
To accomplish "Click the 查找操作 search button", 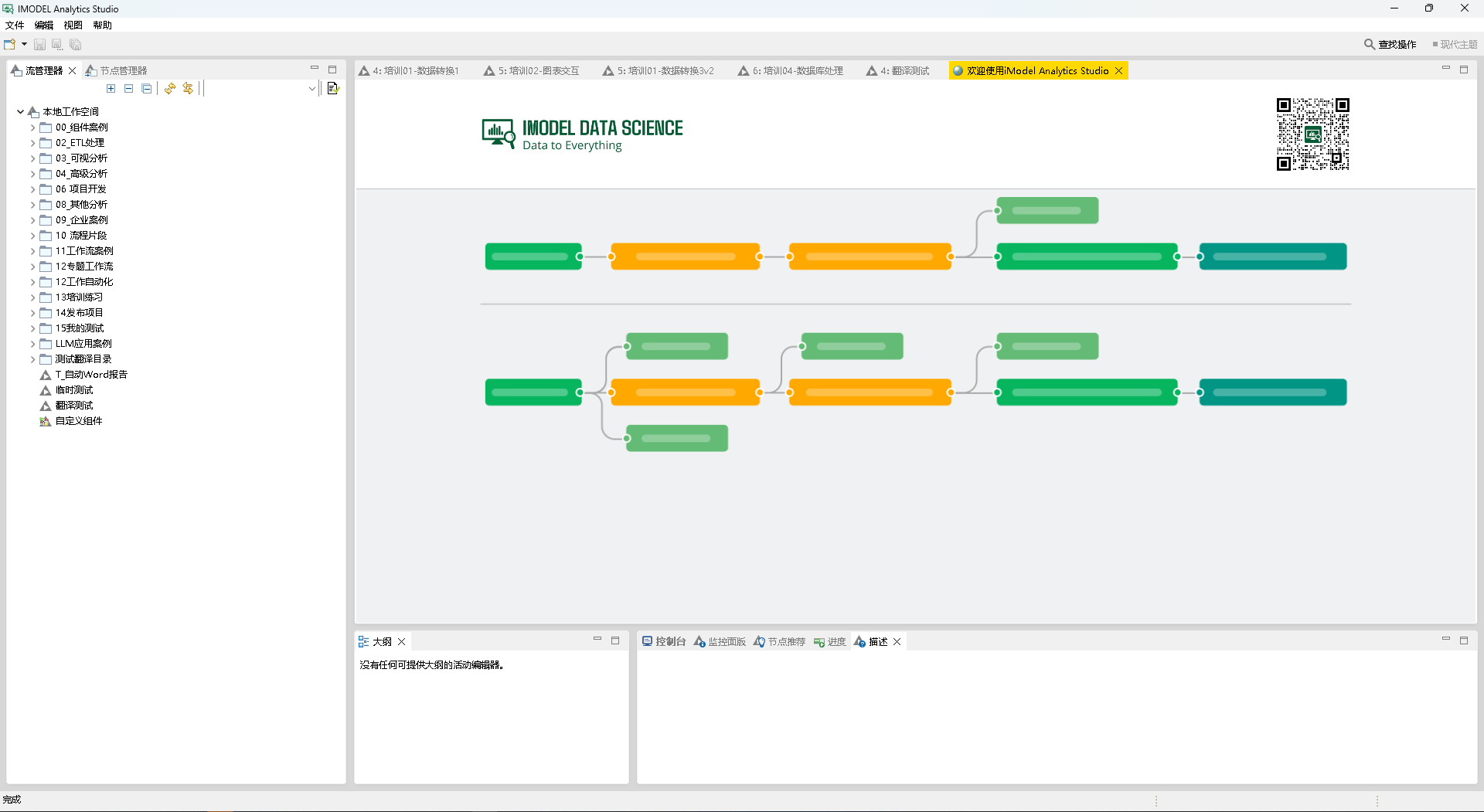I will 1390,45.
